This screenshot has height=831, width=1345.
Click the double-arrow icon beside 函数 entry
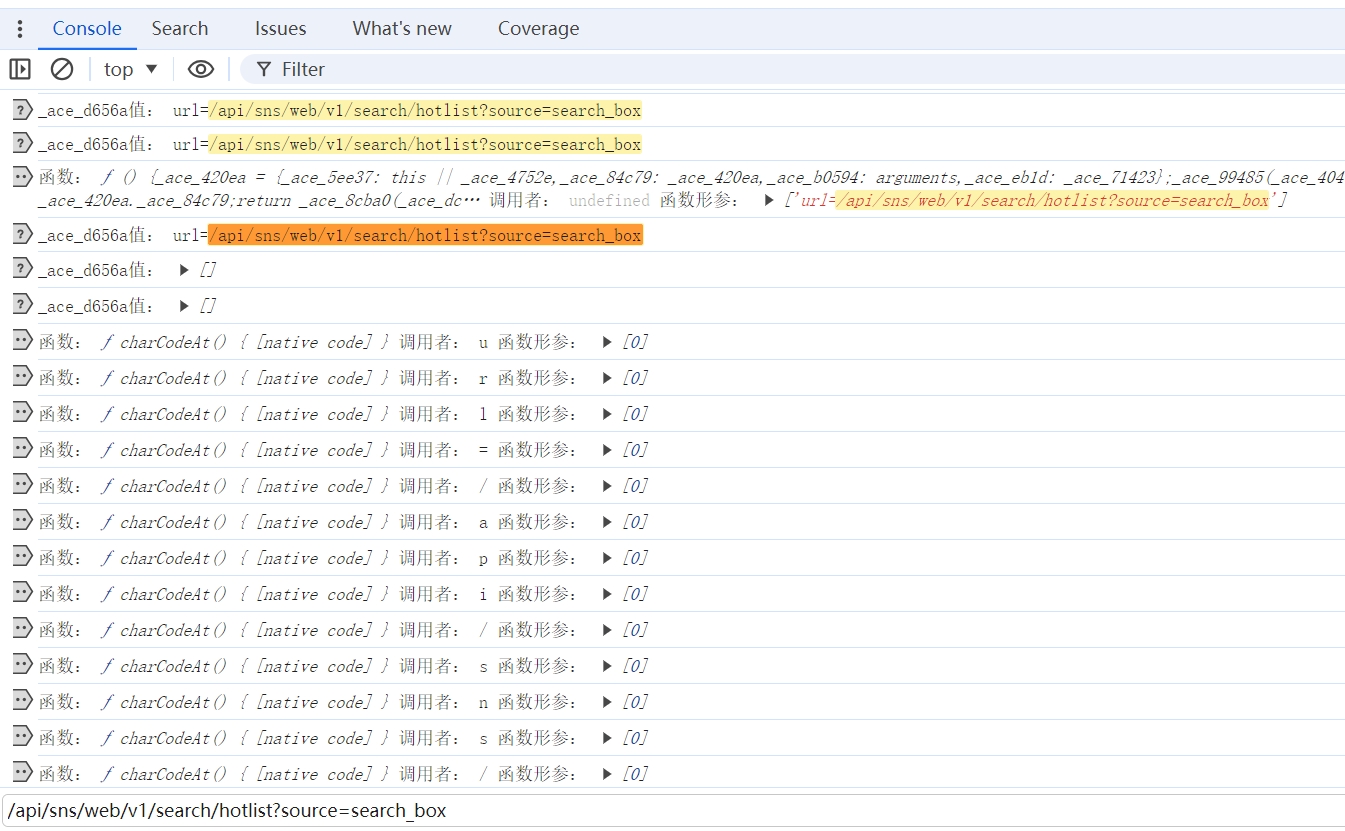pyautogui.click(x=21, y=177)
